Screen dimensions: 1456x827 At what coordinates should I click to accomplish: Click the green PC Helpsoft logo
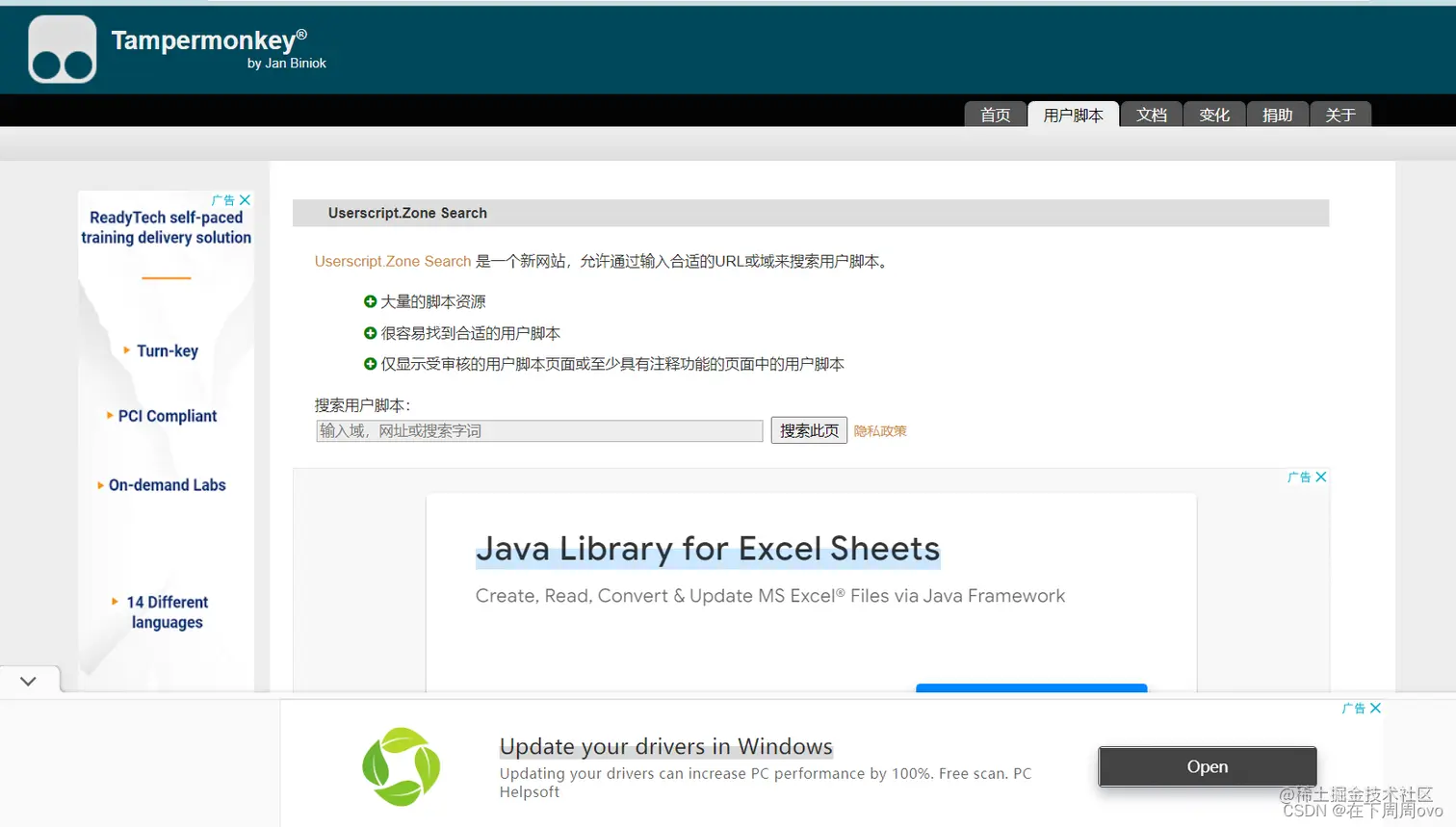(401, 767)
